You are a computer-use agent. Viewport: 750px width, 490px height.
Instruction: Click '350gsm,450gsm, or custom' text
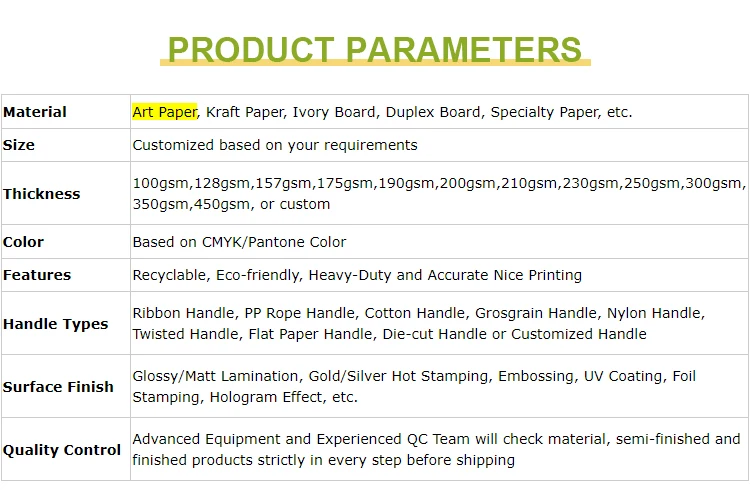click(231, 204)
